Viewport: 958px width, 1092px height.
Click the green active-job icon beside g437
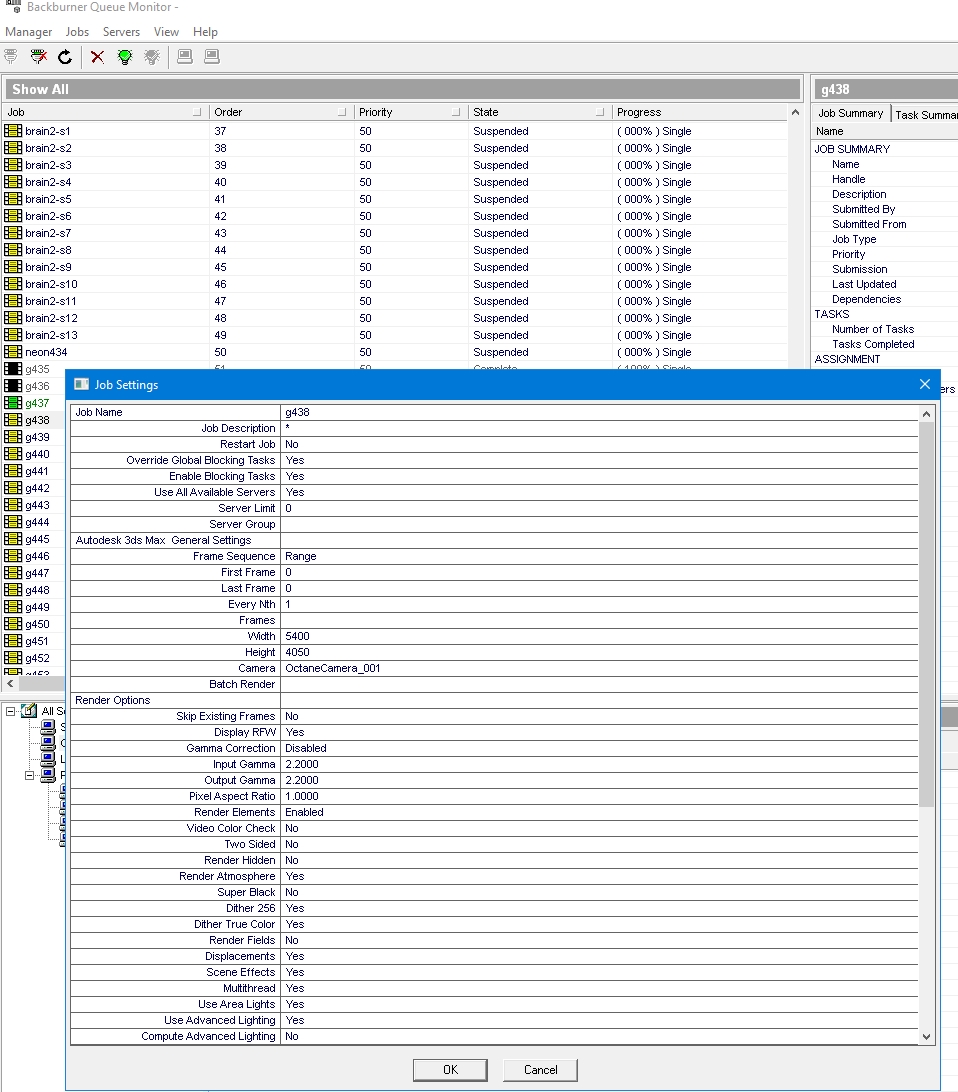pyautogui.click(x=13, y=403)
